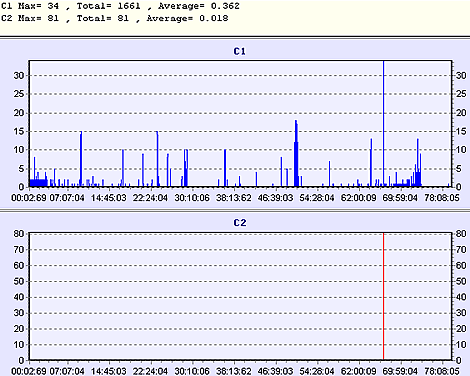This screenshot has width=470, height=376.
Task: Click '54:28:04' time label under C1 chart
Action: (x=317, y=198)
